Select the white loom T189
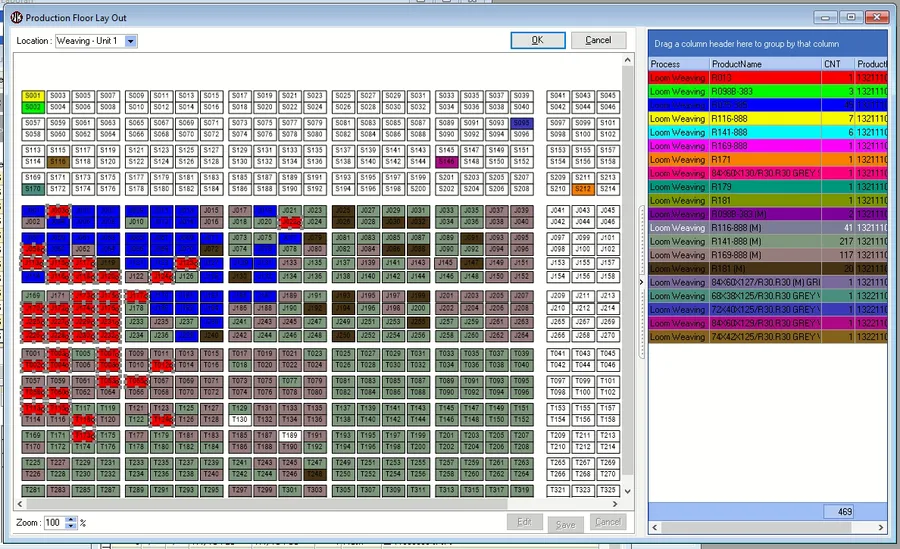Screen dimensions: 900x549 click(x=290, y=435)
